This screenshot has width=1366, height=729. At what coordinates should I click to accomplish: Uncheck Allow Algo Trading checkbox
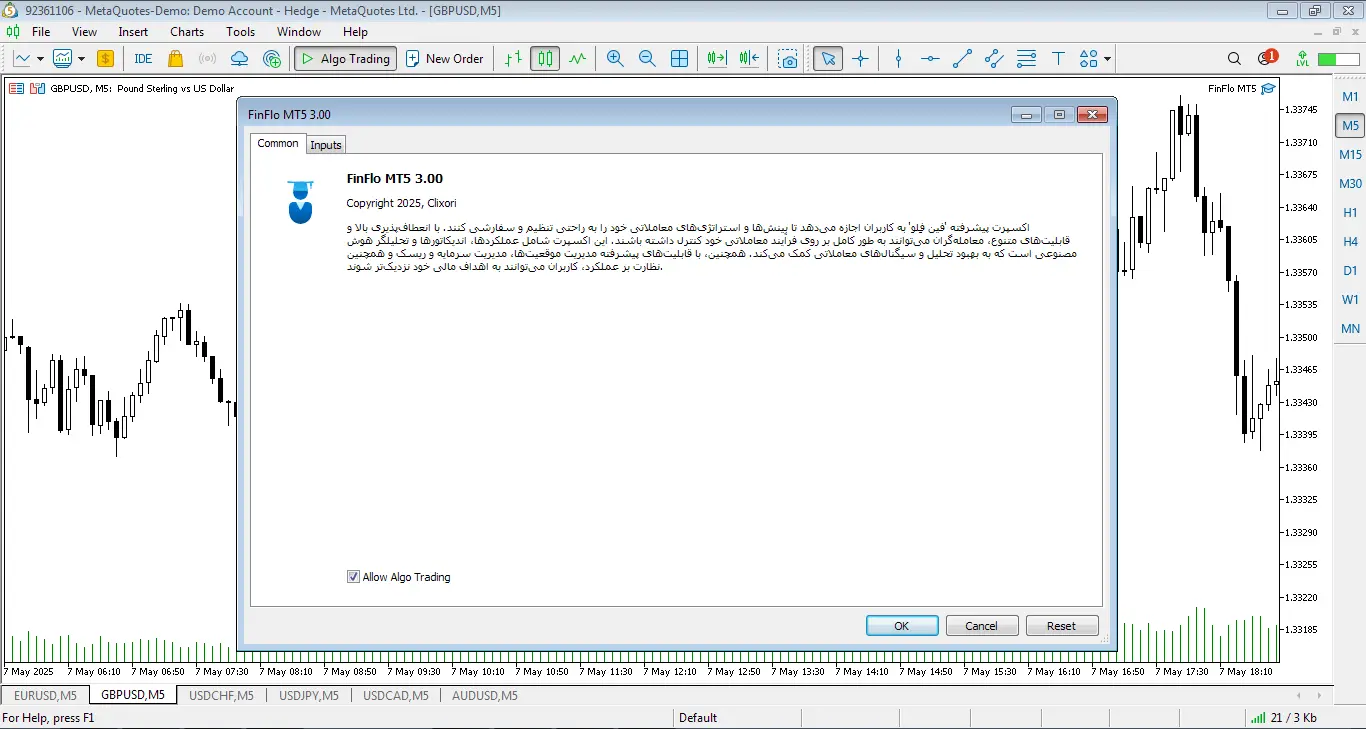click(353, 577)
